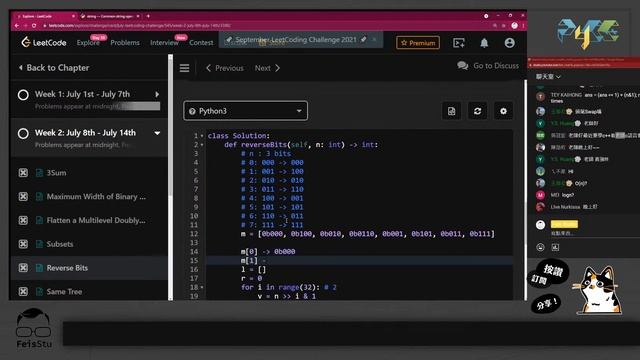The width and height of the screenshot is (640, 360).
Task: Open the playground terminal icon
Action: coord(459,42)
